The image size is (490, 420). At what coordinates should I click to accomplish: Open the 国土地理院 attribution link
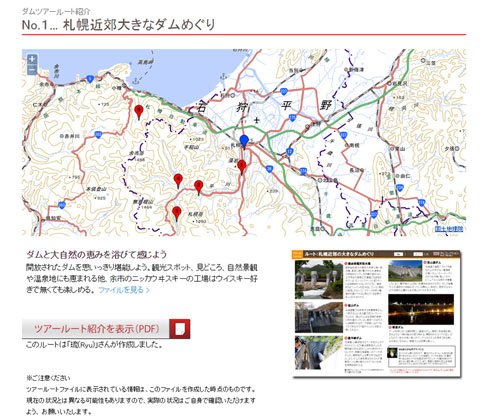click(449, 229)
